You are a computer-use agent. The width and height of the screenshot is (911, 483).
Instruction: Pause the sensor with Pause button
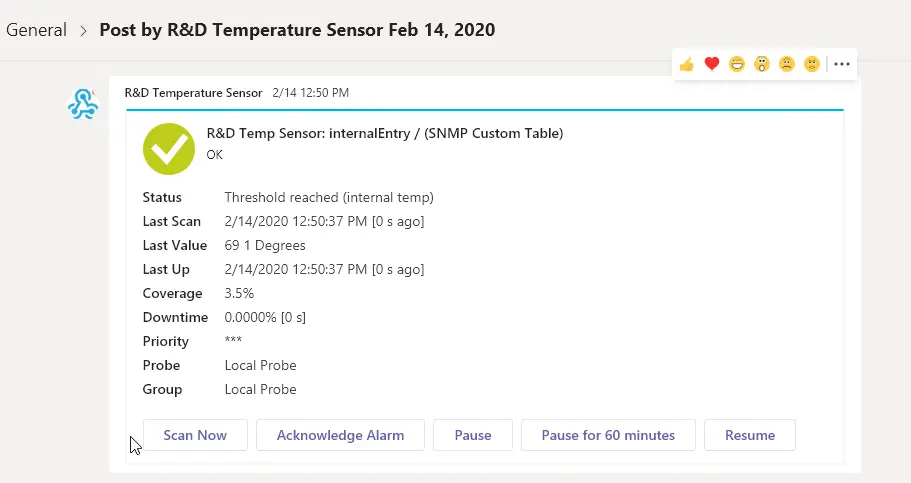[x=473, y=435]
